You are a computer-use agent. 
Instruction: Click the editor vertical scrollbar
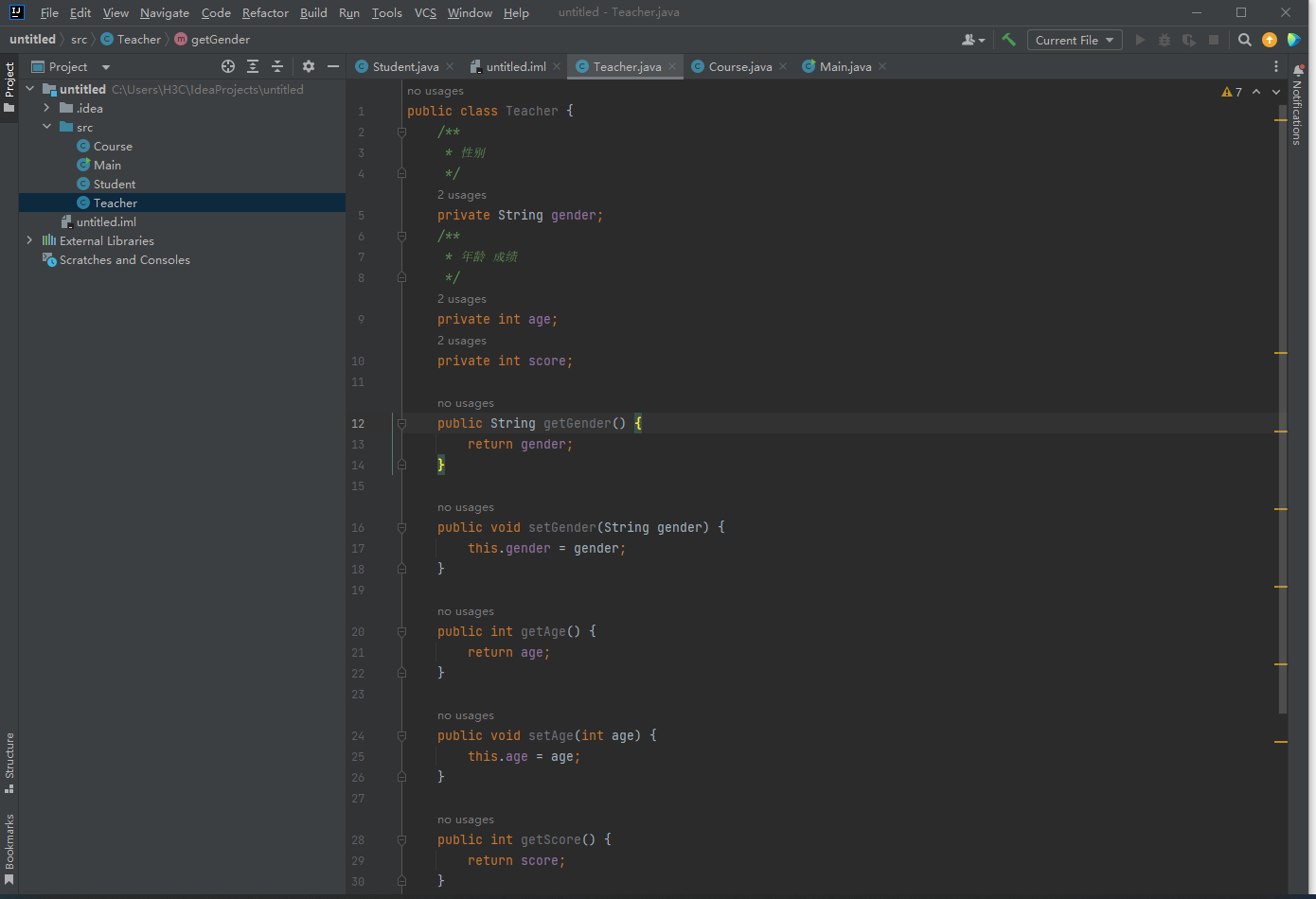(1282, 407)
